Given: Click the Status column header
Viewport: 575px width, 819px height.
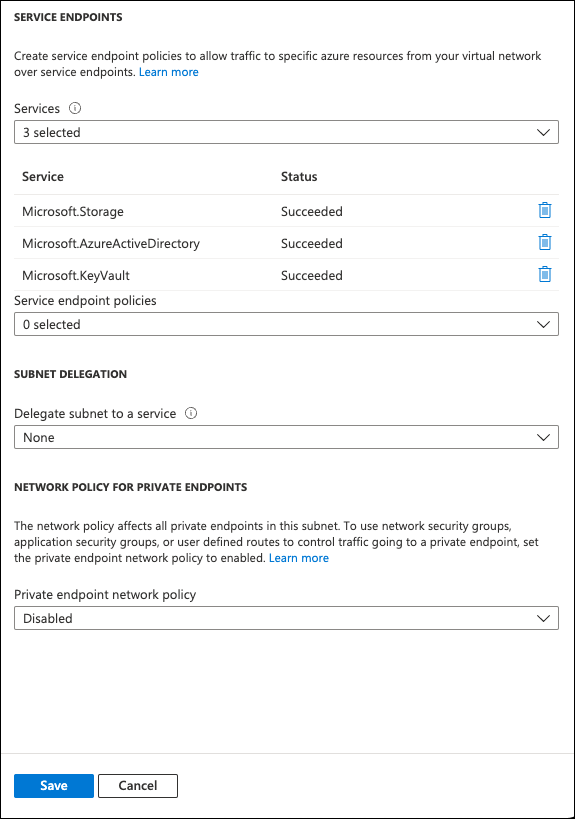Looking at the screenshot, I should (x=299, y=177).
